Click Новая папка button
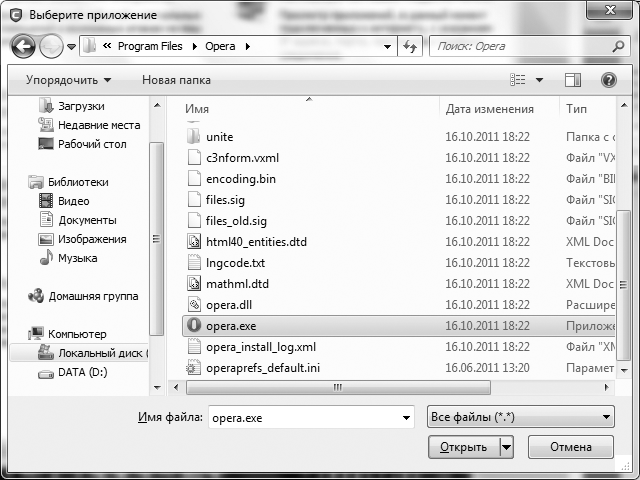 pos(176,80)
